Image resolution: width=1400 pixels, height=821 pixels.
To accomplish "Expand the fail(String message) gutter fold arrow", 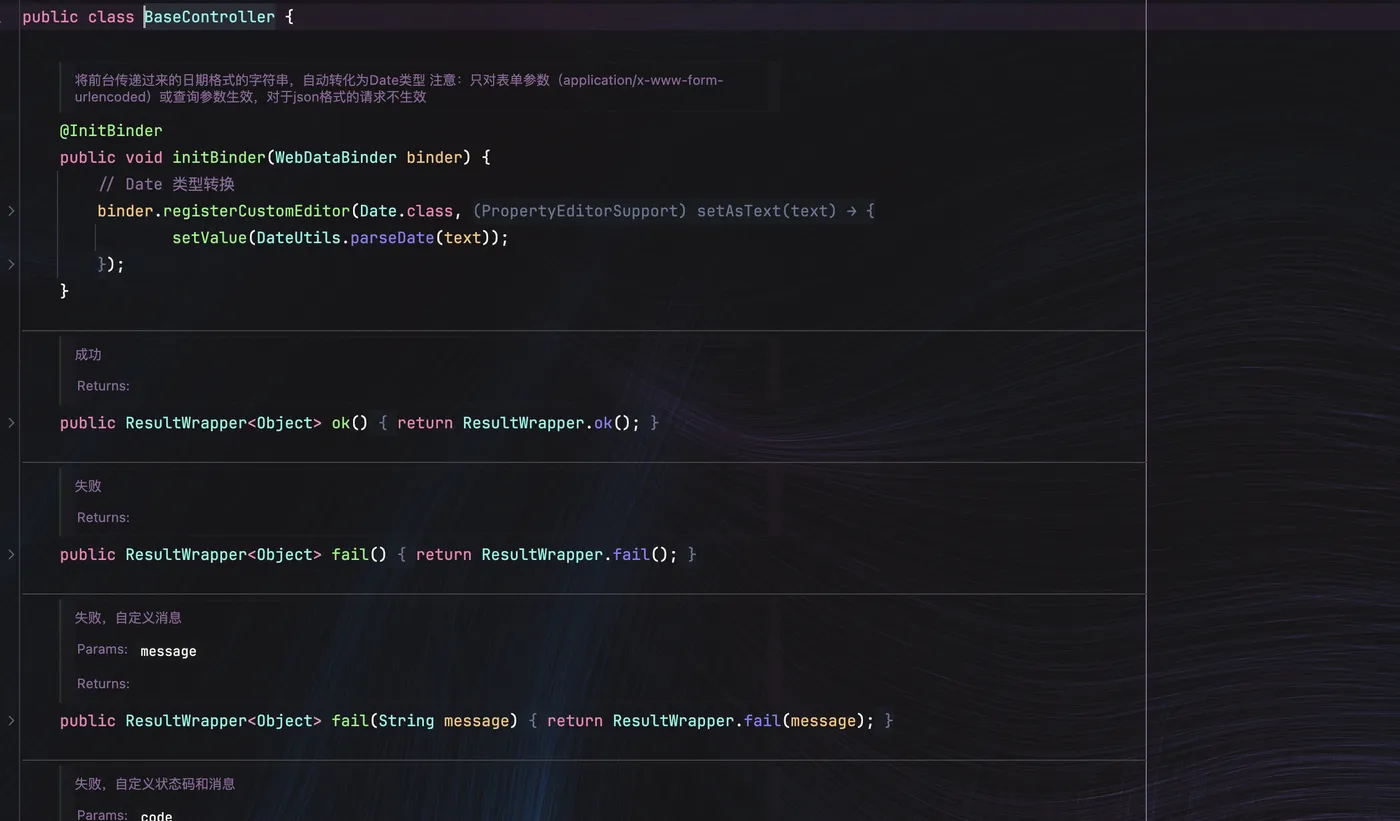I will [x=11, y=721].
